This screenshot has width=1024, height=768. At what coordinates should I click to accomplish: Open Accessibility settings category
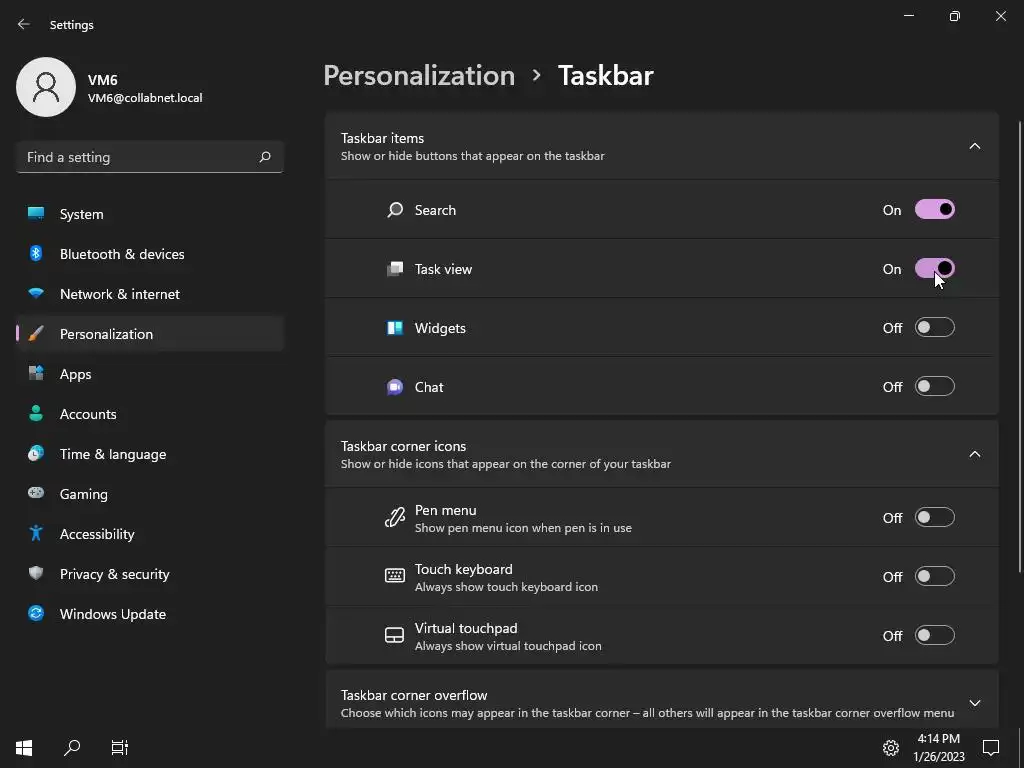tap(97, 534)
